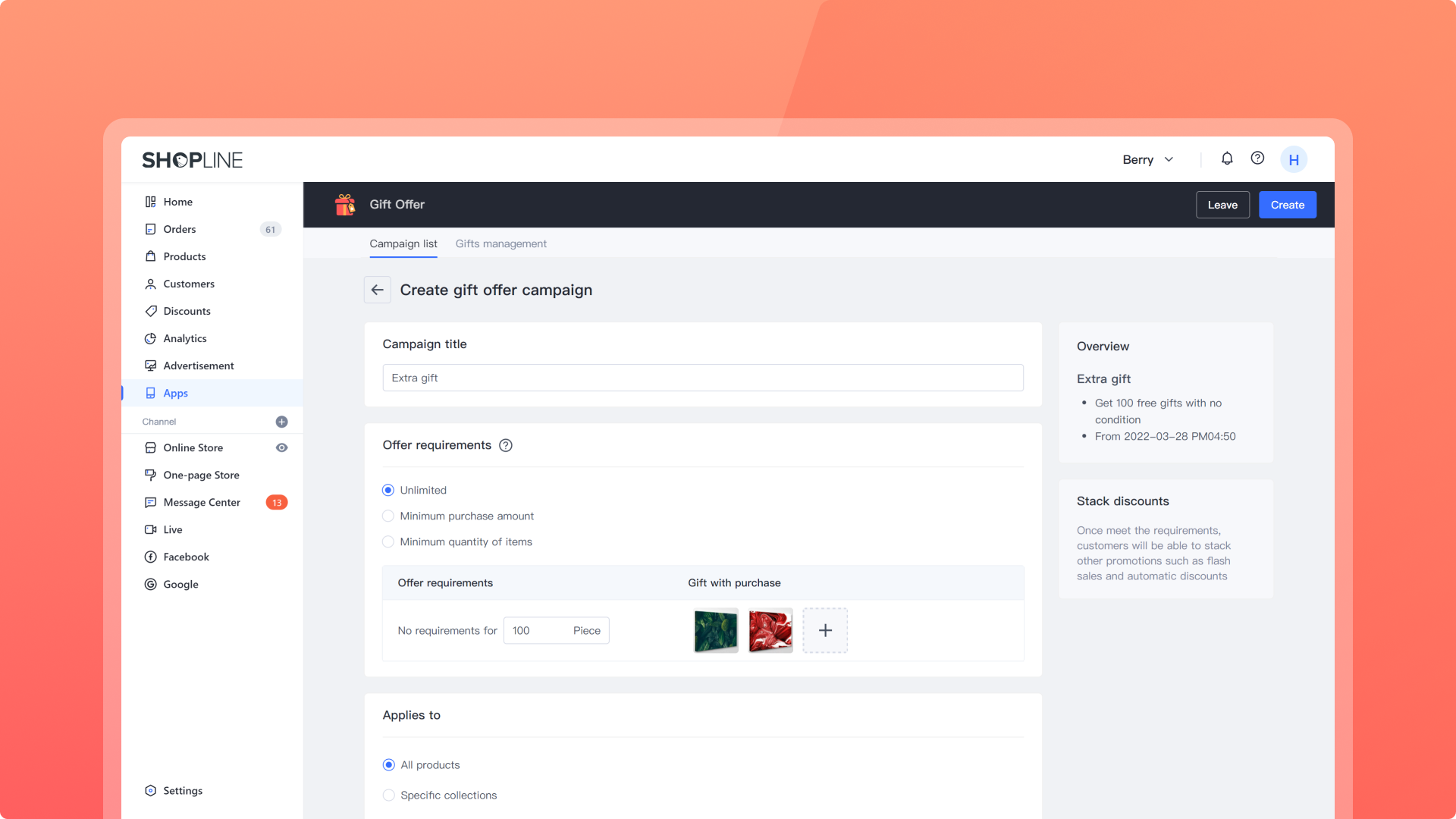
Task: Click the Campaign title input field
Action: [x=702, y=378]
